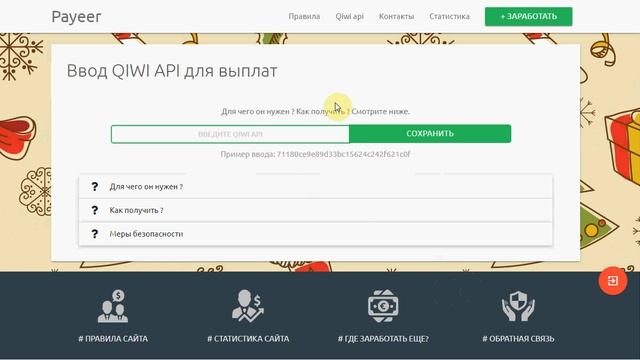Viewport: 640px width, 360px height.
Task: Click question mark icon beside 'Для чего он нужен ?'
Action: tap(95, 187)
